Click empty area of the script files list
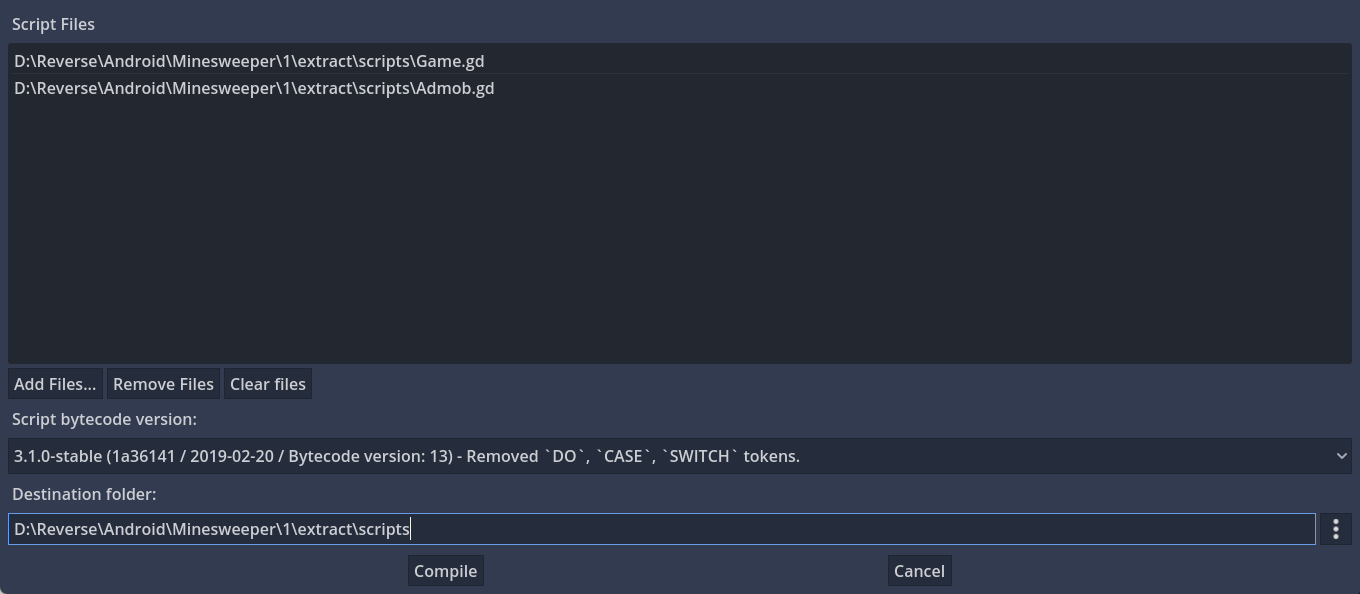The width and height of the screenshot is (1360, 594). coord(680,230)
